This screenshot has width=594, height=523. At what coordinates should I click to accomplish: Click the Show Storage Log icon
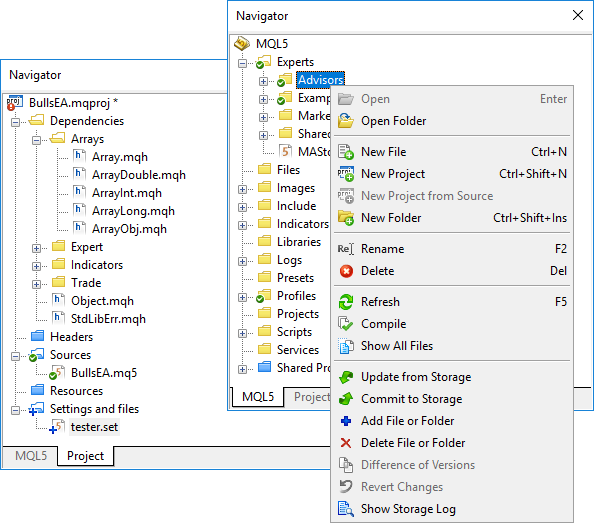click(x=346, y=509)
